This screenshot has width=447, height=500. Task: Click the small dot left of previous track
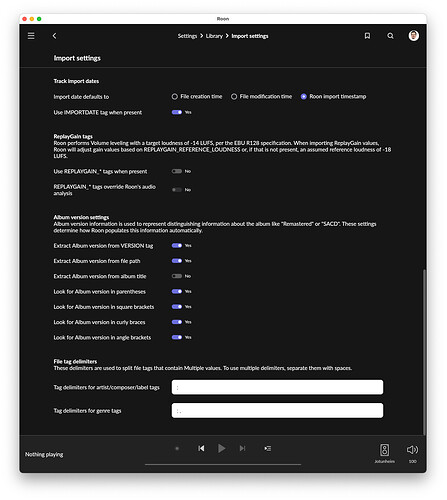pos(177,449)
